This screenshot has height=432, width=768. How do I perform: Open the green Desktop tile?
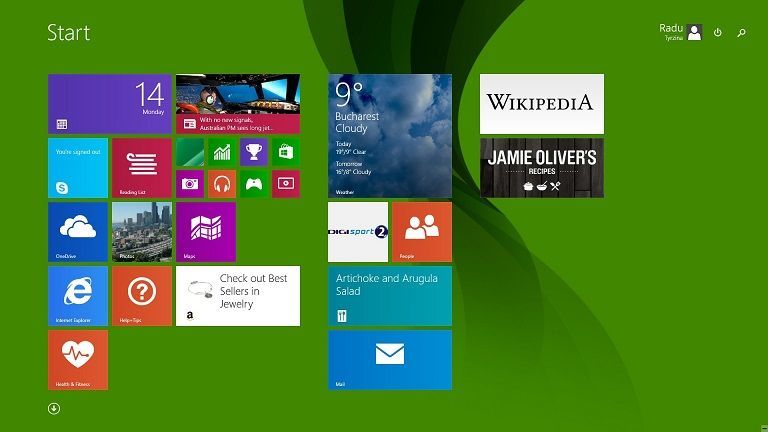[190, 152]
